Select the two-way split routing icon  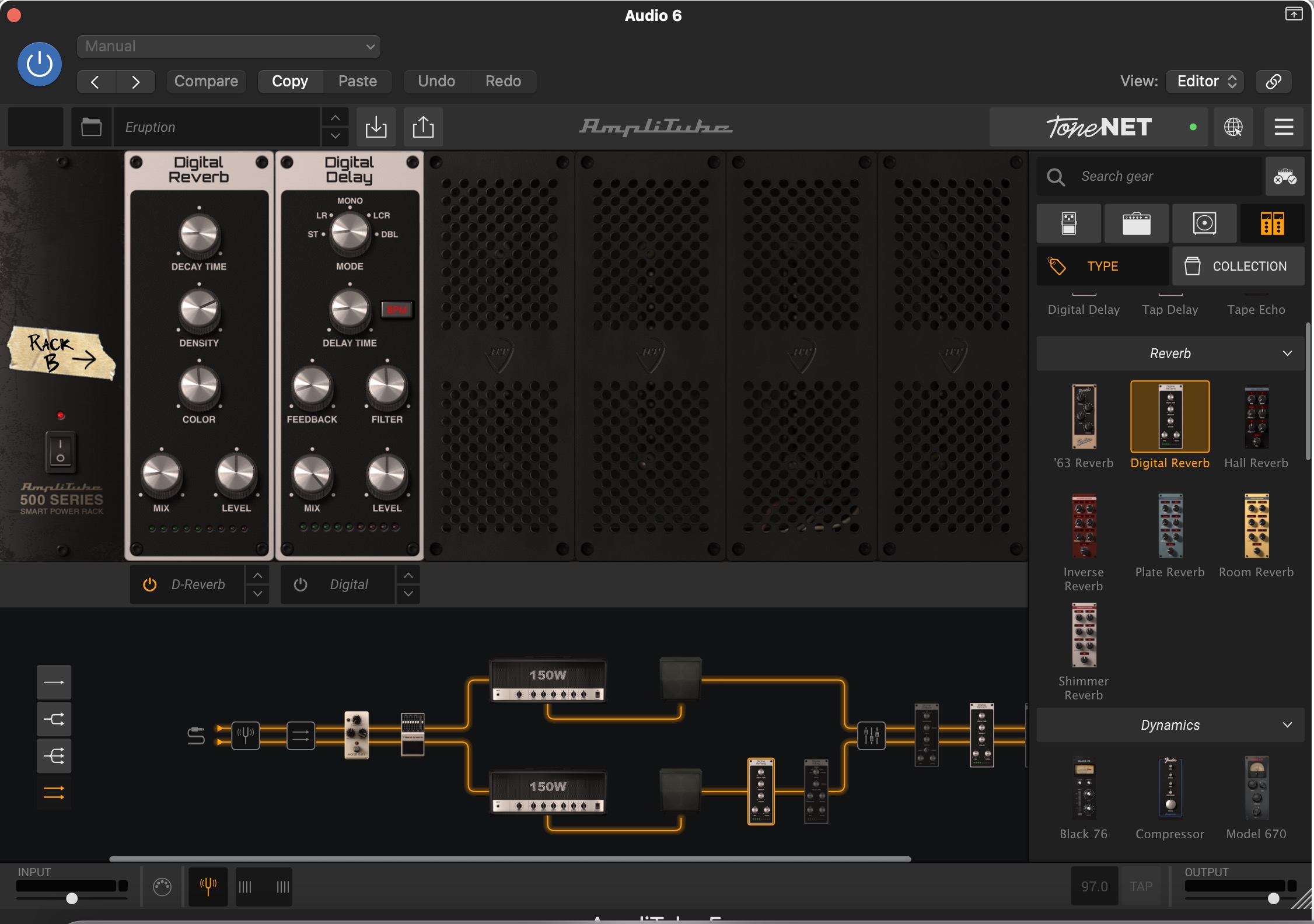pyautogui.click(x=54, y=719)
